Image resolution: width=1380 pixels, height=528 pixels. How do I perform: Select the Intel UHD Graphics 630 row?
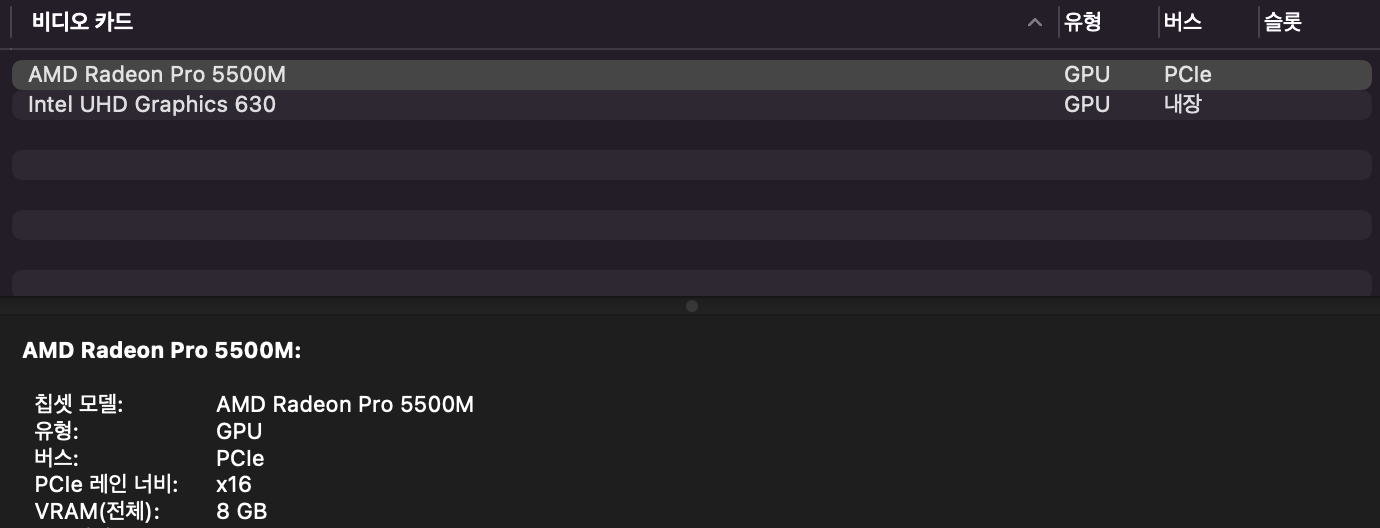[x=152, y=105]
